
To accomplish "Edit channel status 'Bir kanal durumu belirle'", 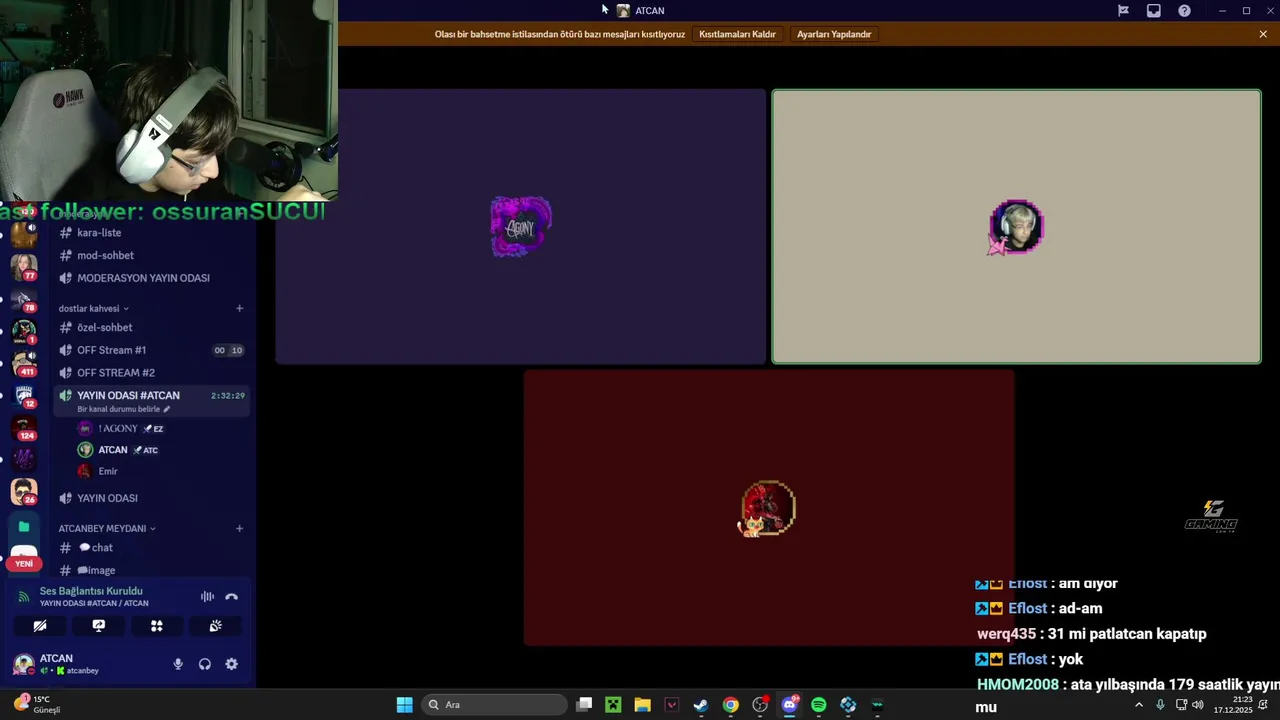I will [124, 409].
